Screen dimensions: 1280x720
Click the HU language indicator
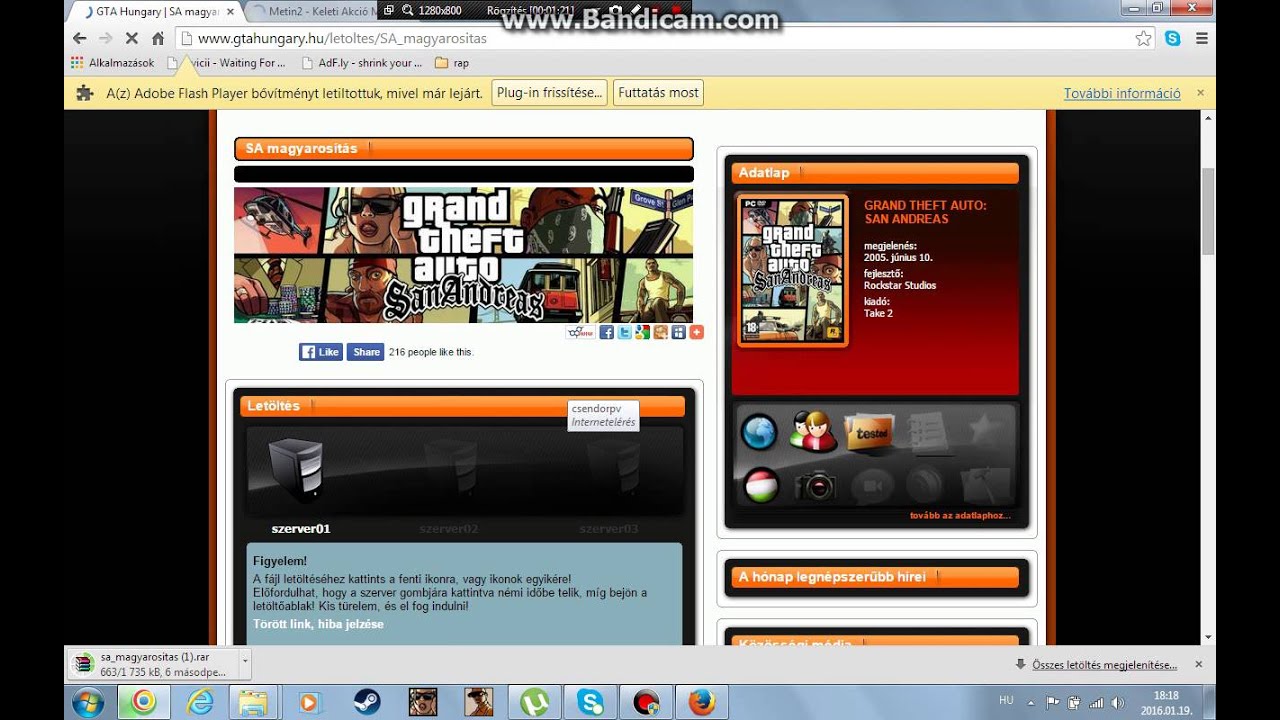1006,700
